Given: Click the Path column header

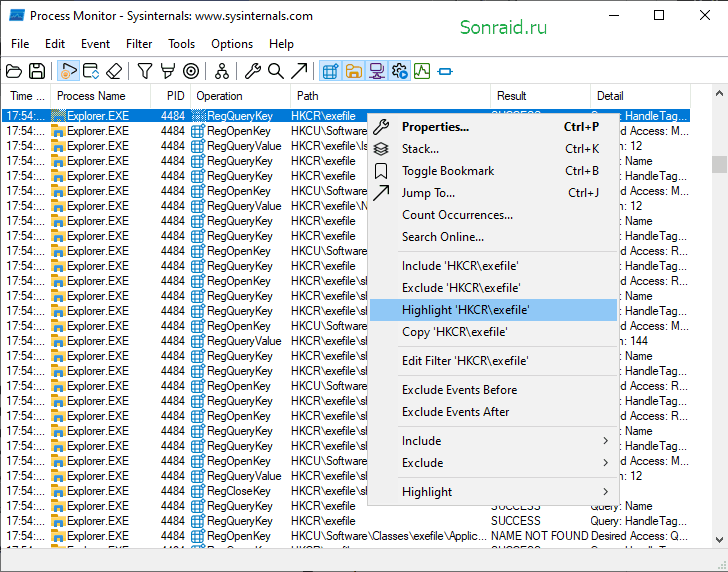Looking at the screenshot, I should coord(390,96).
